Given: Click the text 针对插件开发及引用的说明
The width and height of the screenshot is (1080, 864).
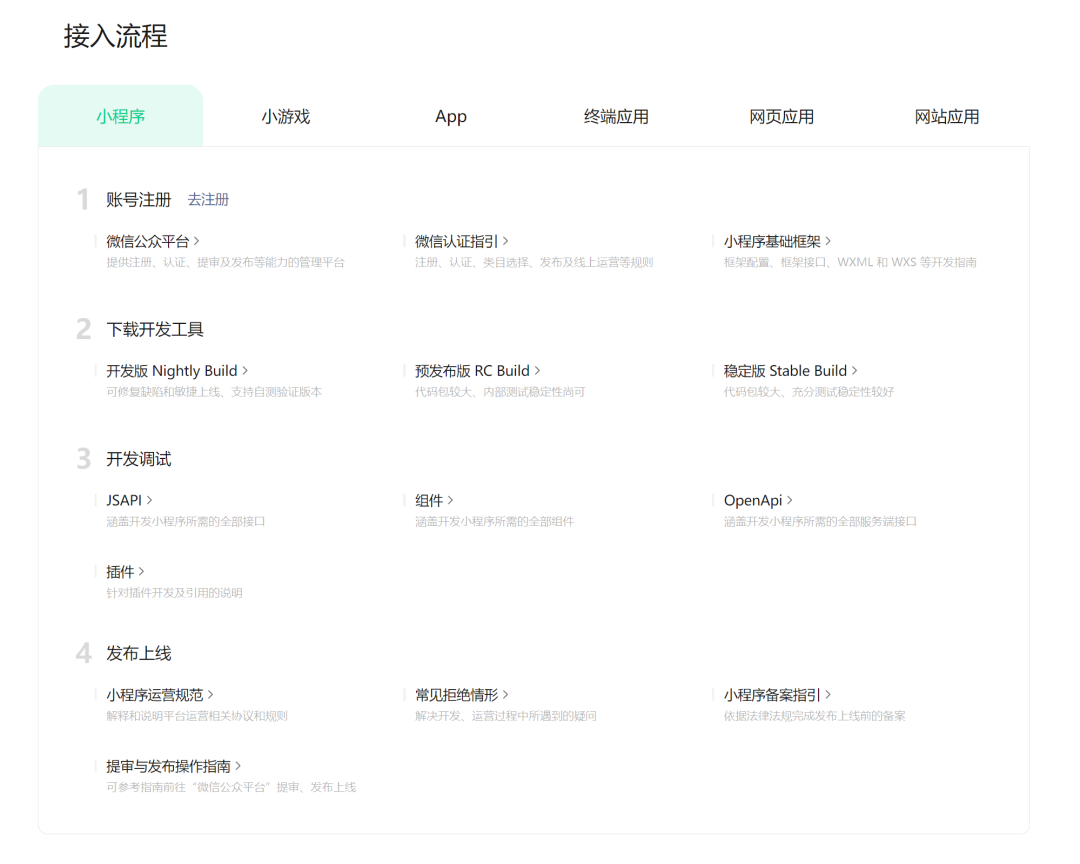Looking at the screenshot, I should point(174,593).
